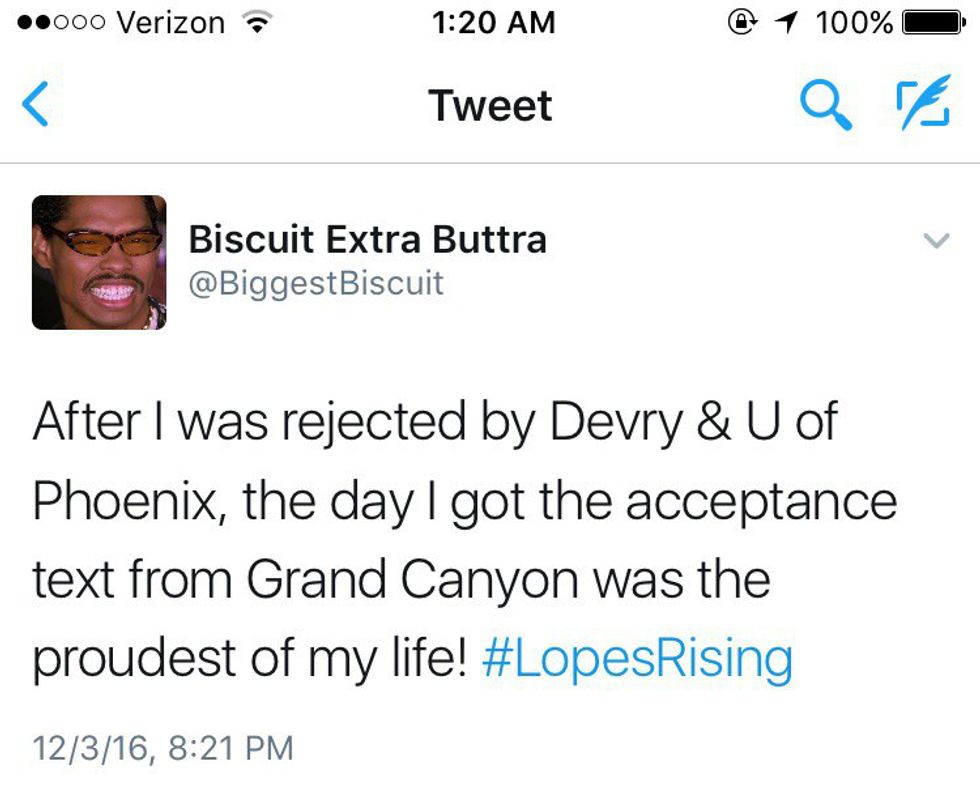The image size is (980, 801).
Task: Tap the tweet line beginning "After I was rejected"
Action: point(434,422)
